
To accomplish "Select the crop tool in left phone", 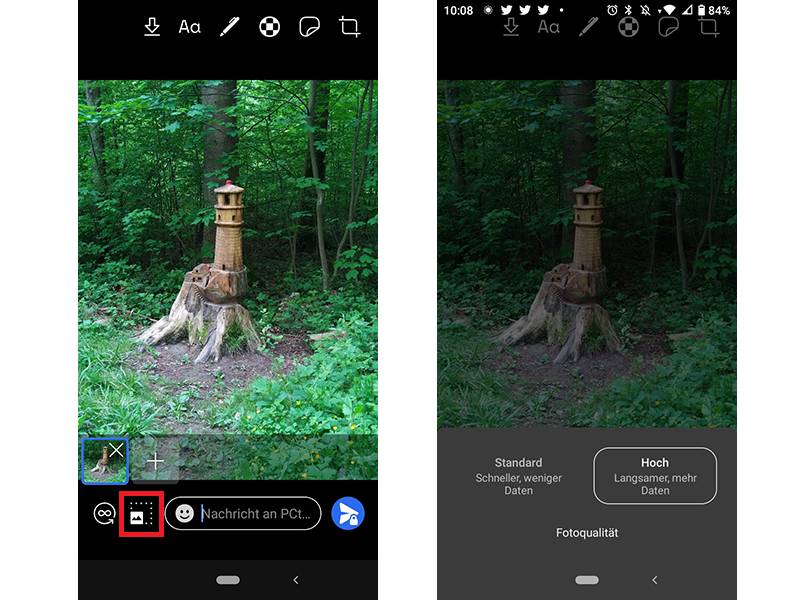I will 349,27.
